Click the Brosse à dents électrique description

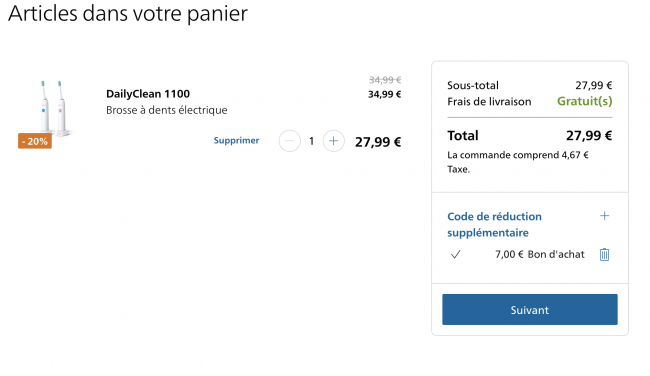[167, 110]
